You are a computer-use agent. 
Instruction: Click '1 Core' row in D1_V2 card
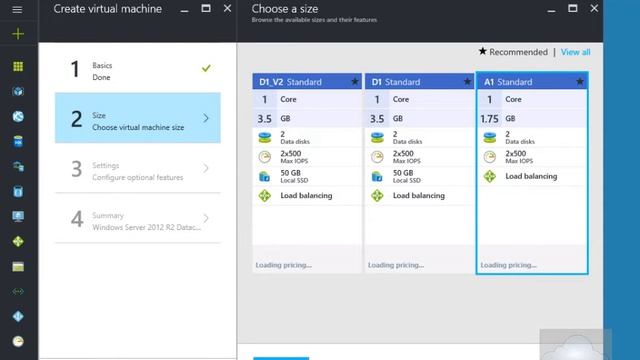tap(307, 99)
